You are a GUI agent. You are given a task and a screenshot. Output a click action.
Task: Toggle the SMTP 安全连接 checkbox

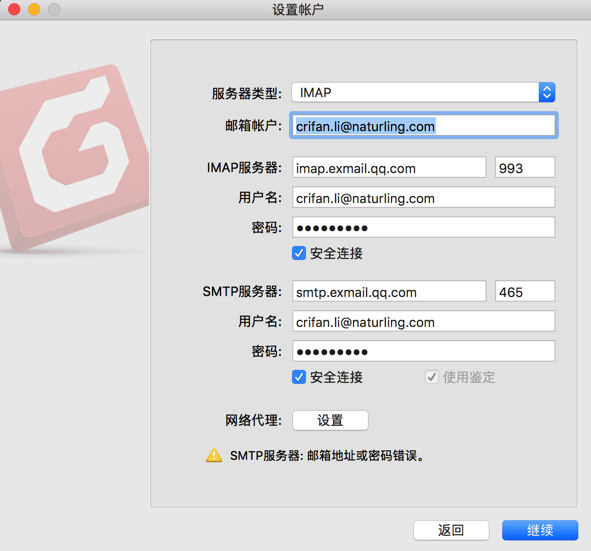coord(299,377)
